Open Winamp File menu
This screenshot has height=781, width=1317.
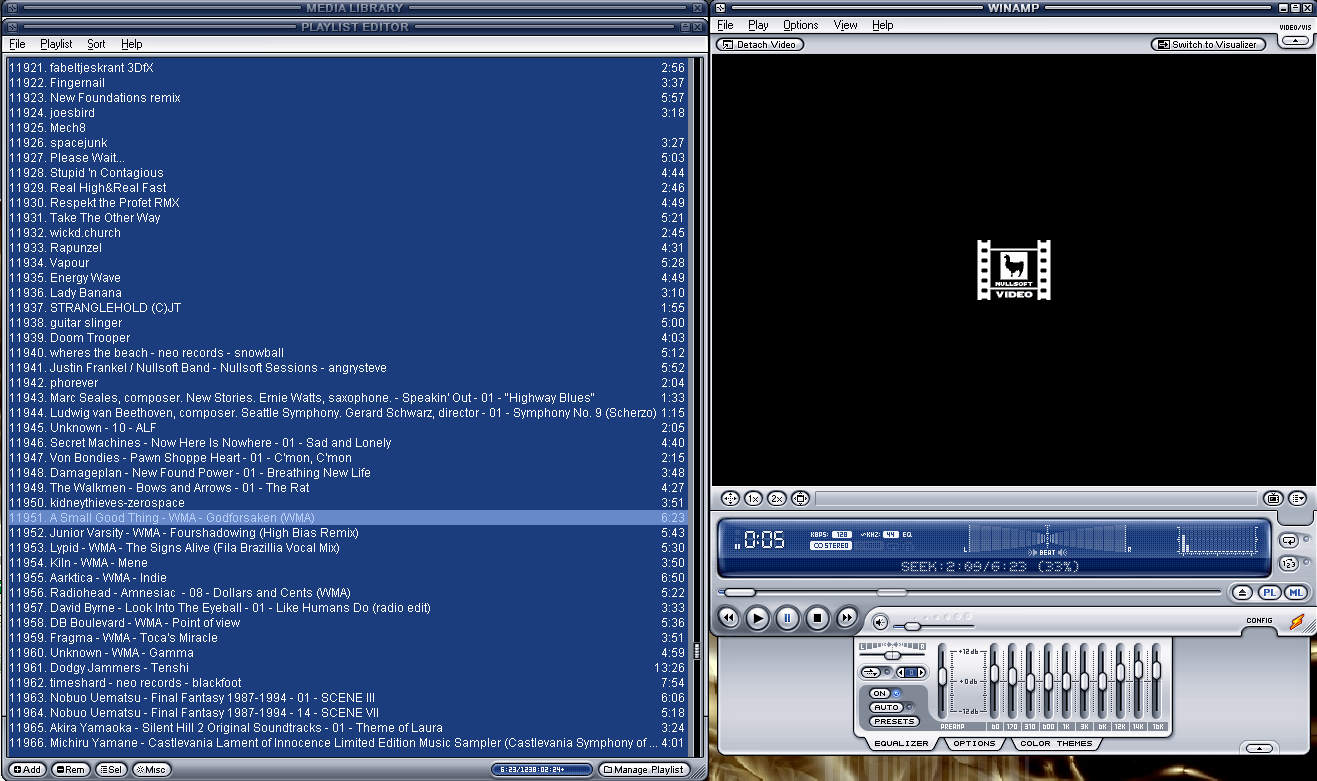pos(725,25)
